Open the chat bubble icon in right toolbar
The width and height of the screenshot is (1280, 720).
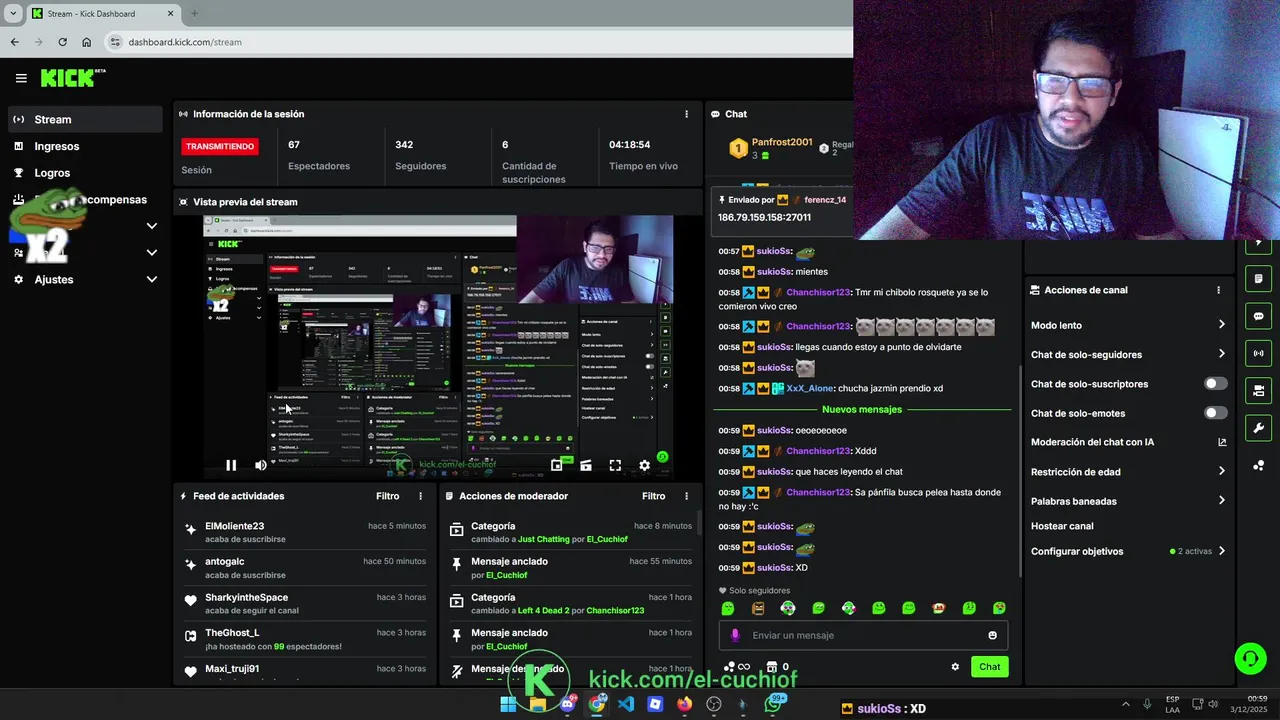point(1258,316)
